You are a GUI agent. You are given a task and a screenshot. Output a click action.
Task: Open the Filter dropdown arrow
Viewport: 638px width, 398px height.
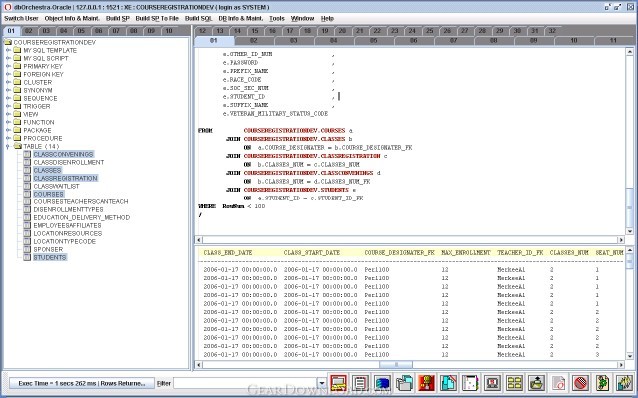(321, 383)
